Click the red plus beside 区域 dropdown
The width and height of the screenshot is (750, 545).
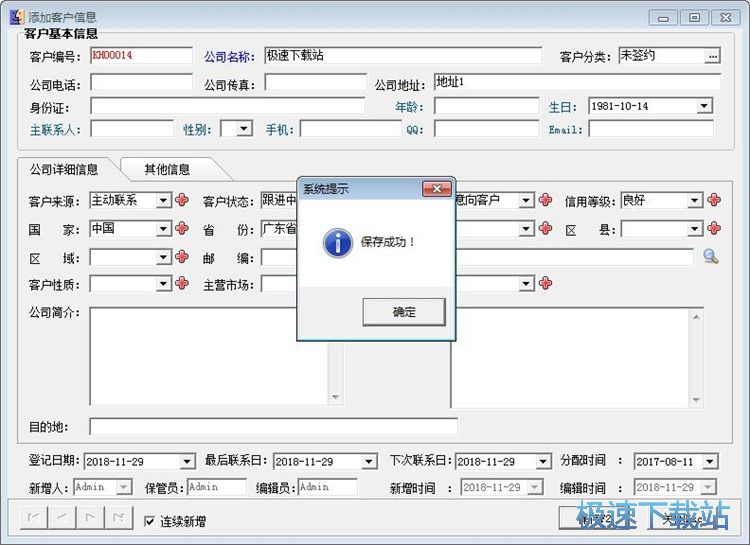pyautogui.click(x=182, y=257)
